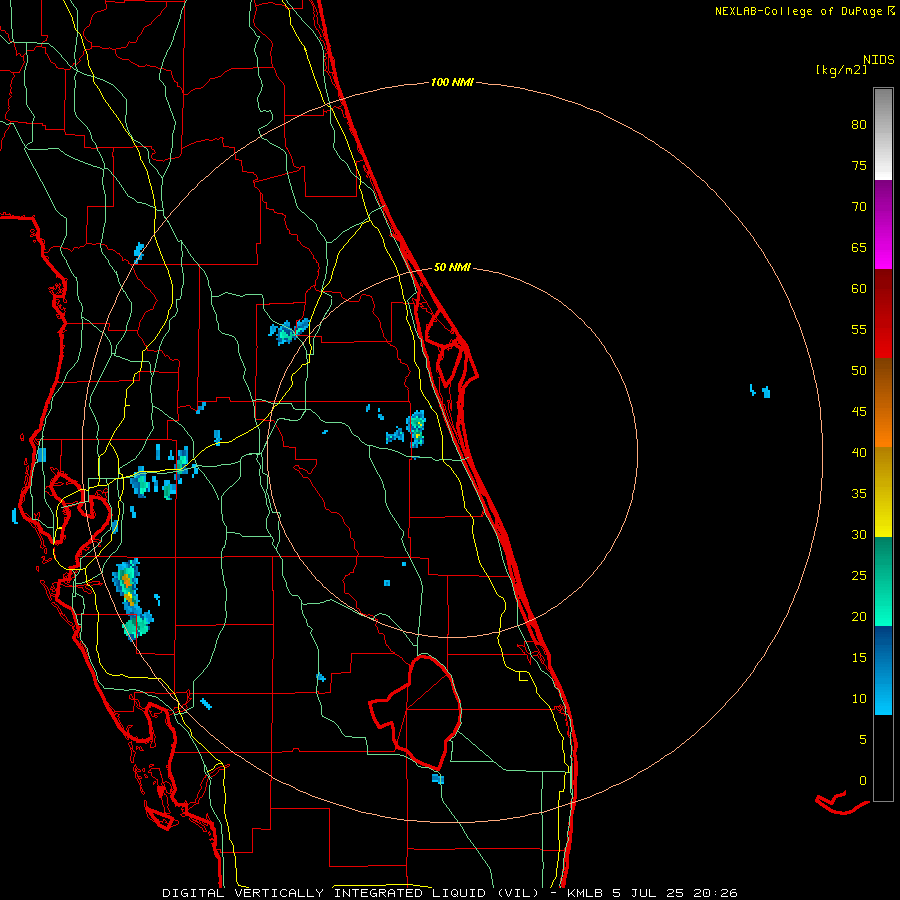This screenshot has width=900, height=900.
Task: Pick the magenta band on the color bar
Action: [x=883, y=225]
